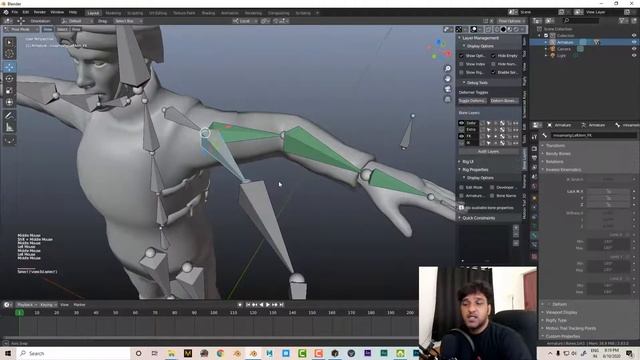Toggle X-ray display icon in viewport header
The image size is (640, 360).
click(488, 29)
